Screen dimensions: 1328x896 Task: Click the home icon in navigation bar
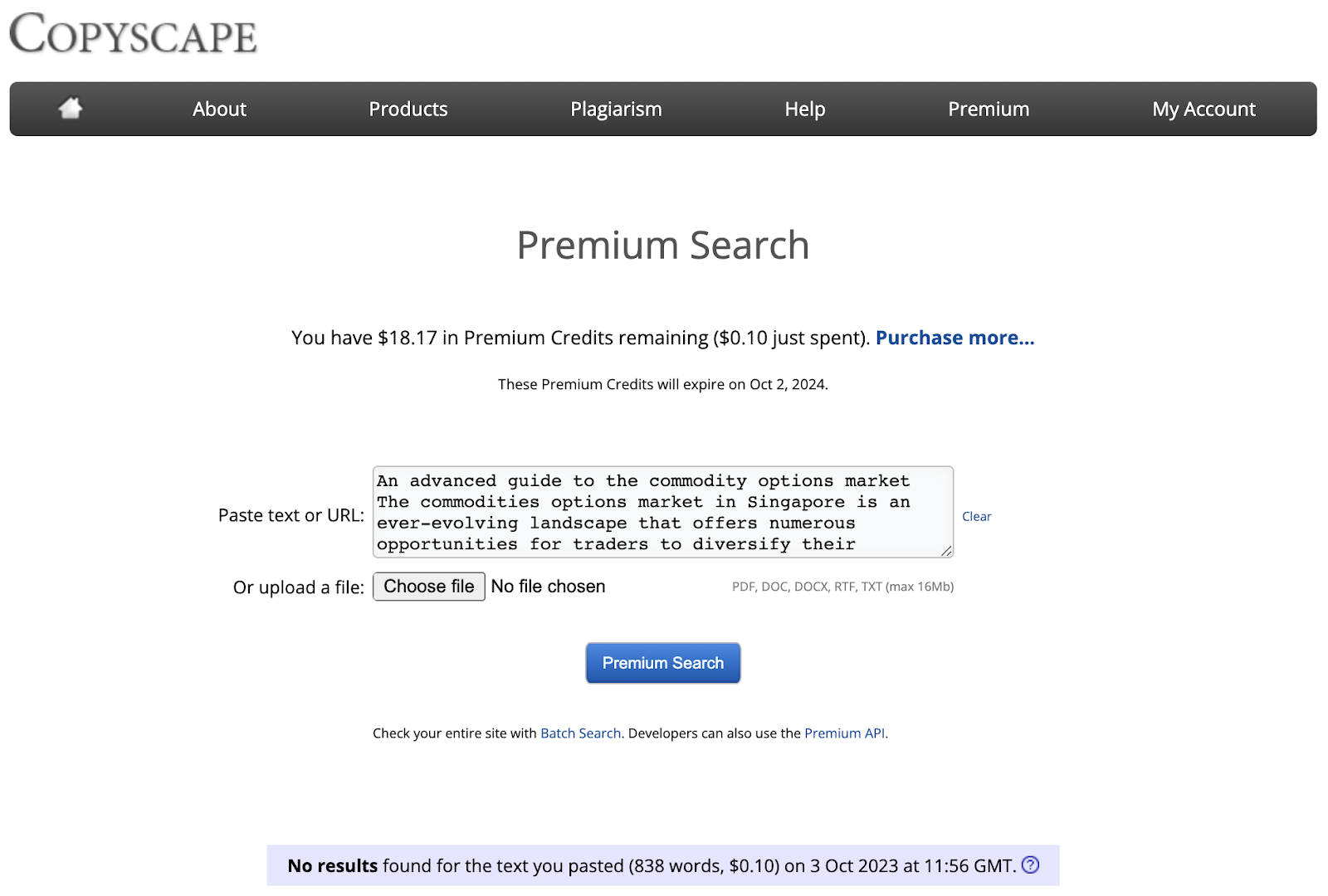[x=71, y=108]
